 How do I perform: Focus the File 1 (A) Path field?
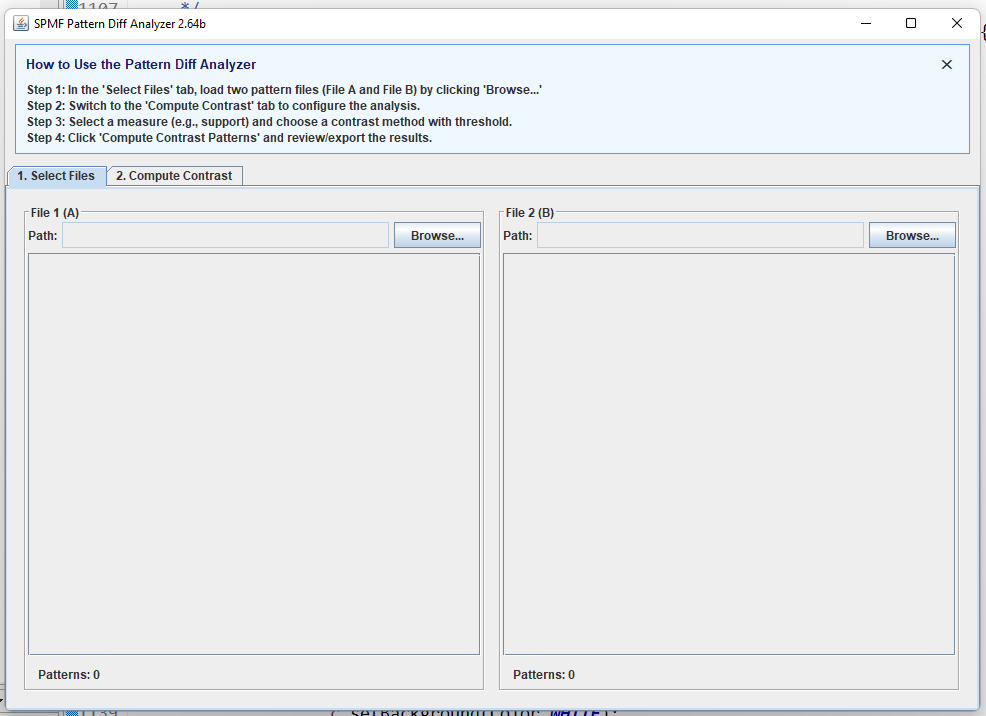click(x=225, y=236)
